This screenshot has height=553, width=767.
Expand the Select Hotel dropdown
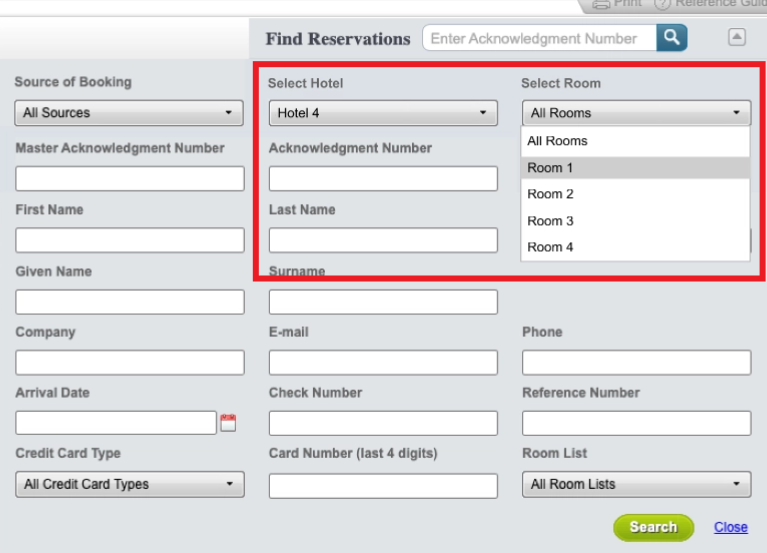[x=383, y=113]
